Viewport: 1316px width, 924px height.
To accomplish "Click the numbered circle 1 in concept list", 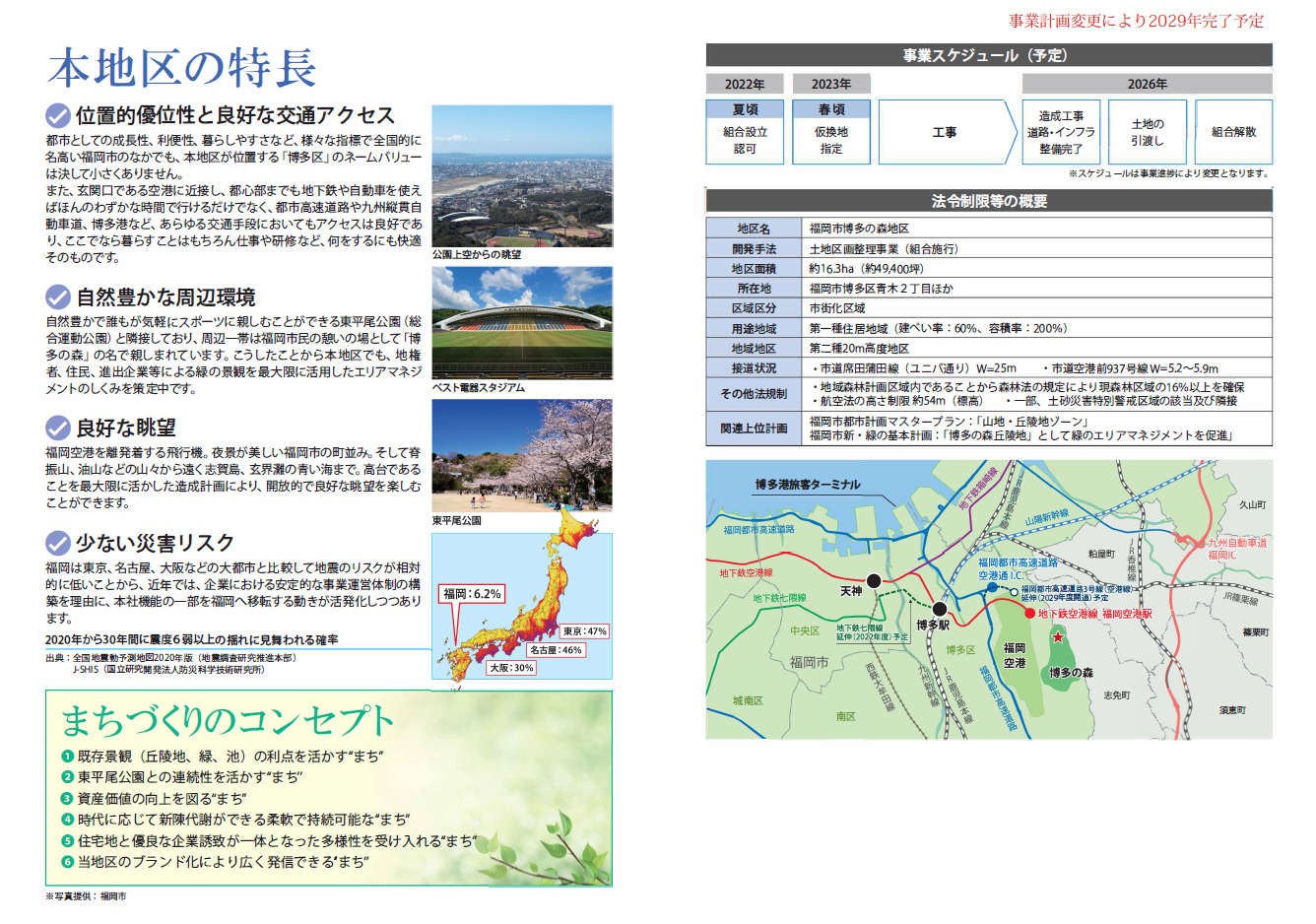I will [x=68, y=757].
